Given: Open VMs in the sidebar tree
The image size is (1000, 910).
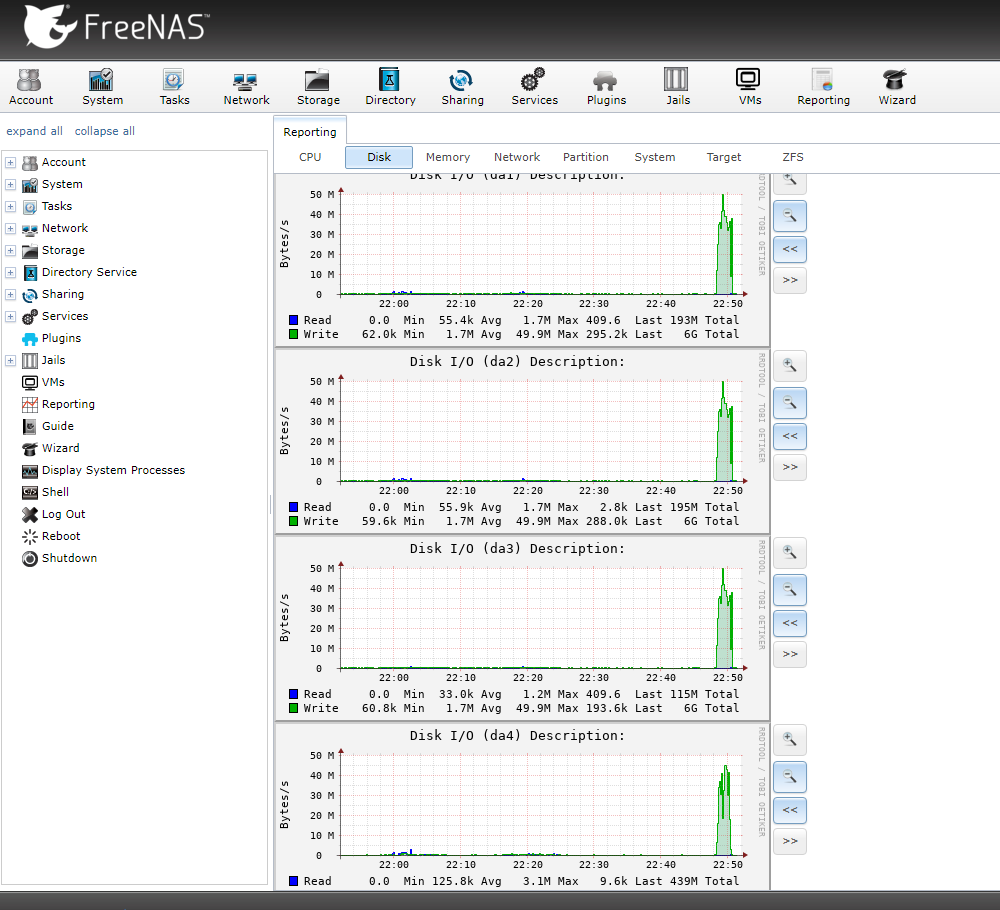Looking at the screenshot, I should click(x=53, y=382).
